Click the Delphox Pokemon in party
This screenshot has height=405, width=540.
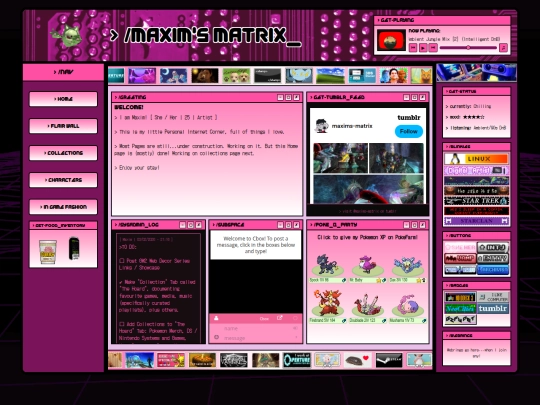point(328,303)
